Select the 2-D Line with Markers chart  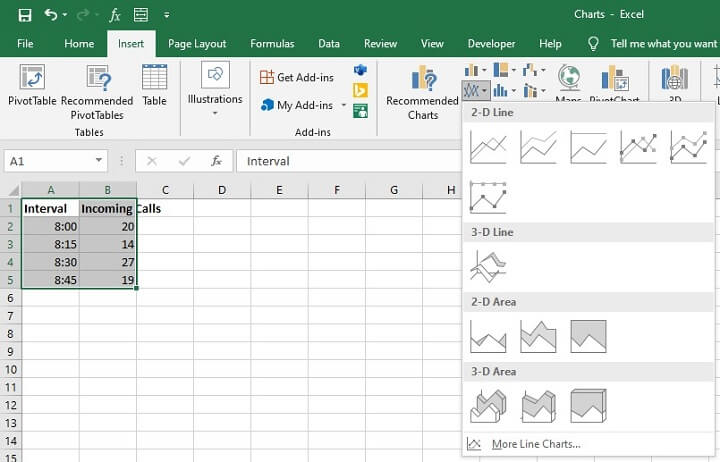(x=638, y=147)
